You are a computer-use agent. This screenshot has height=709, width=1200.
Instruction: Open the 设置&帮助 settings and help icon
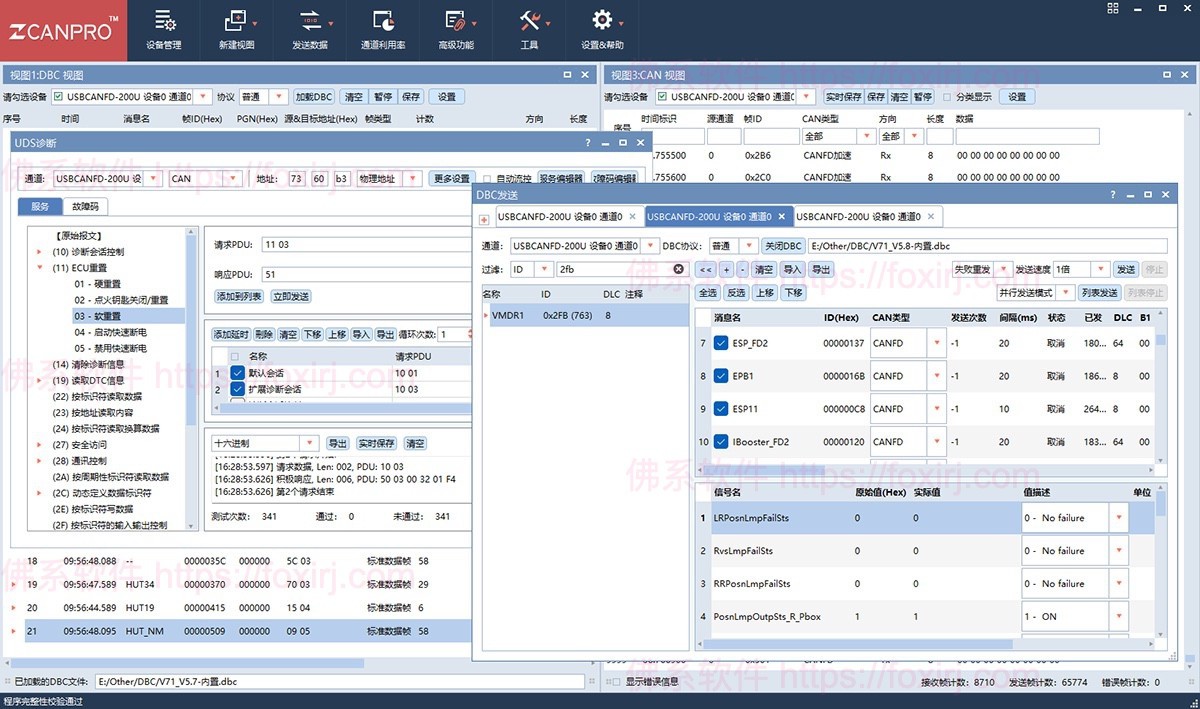tap(602, 22)
